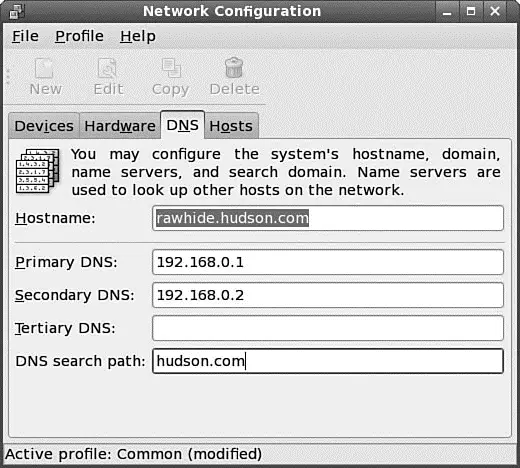Screen dimensions: 520x468
Task: Click the New toolbar icon
Action: pyautogui.click(x=44, y=68)
